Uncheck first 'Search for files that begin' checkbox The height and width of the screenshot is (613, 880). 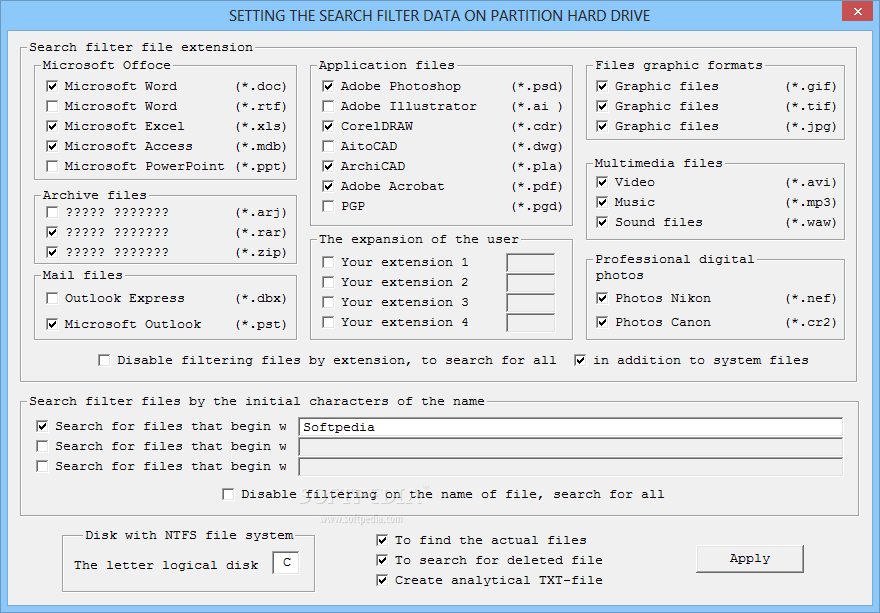coord(42,426)
